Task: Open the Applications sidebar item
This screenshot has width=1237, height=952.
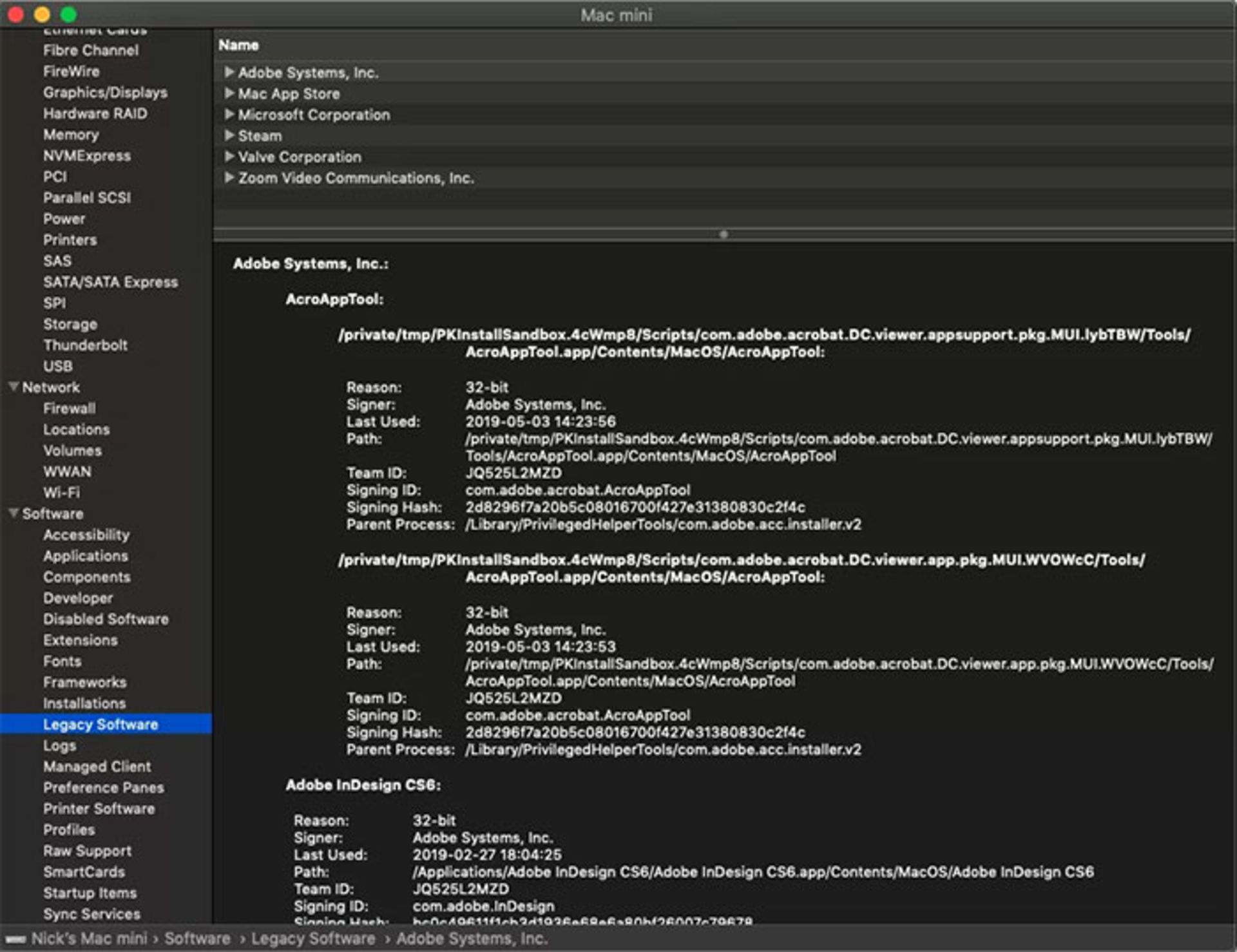Action: pos(85,556)
